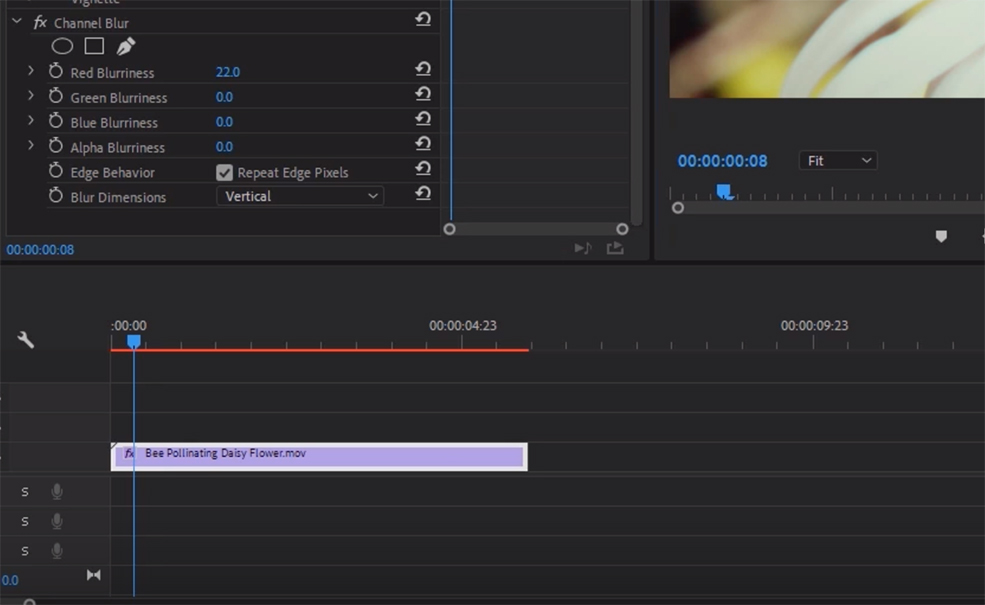Click left handle of Effect Controls zoom bar
The width and height of the screenshot is (985, 605).
(449, 229)
